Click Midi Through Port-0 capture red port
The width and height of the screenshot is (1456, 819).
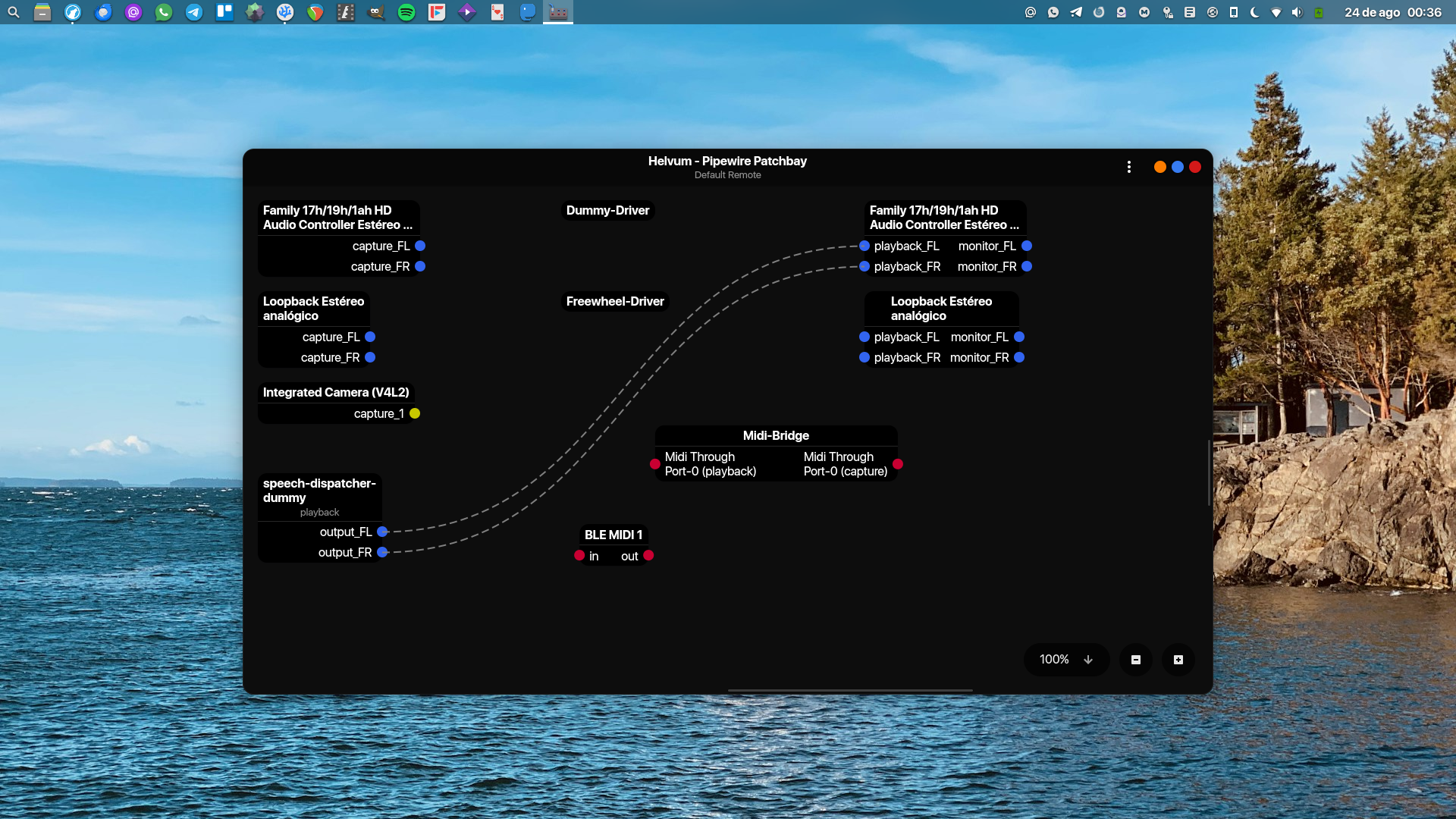pos(898,464)
